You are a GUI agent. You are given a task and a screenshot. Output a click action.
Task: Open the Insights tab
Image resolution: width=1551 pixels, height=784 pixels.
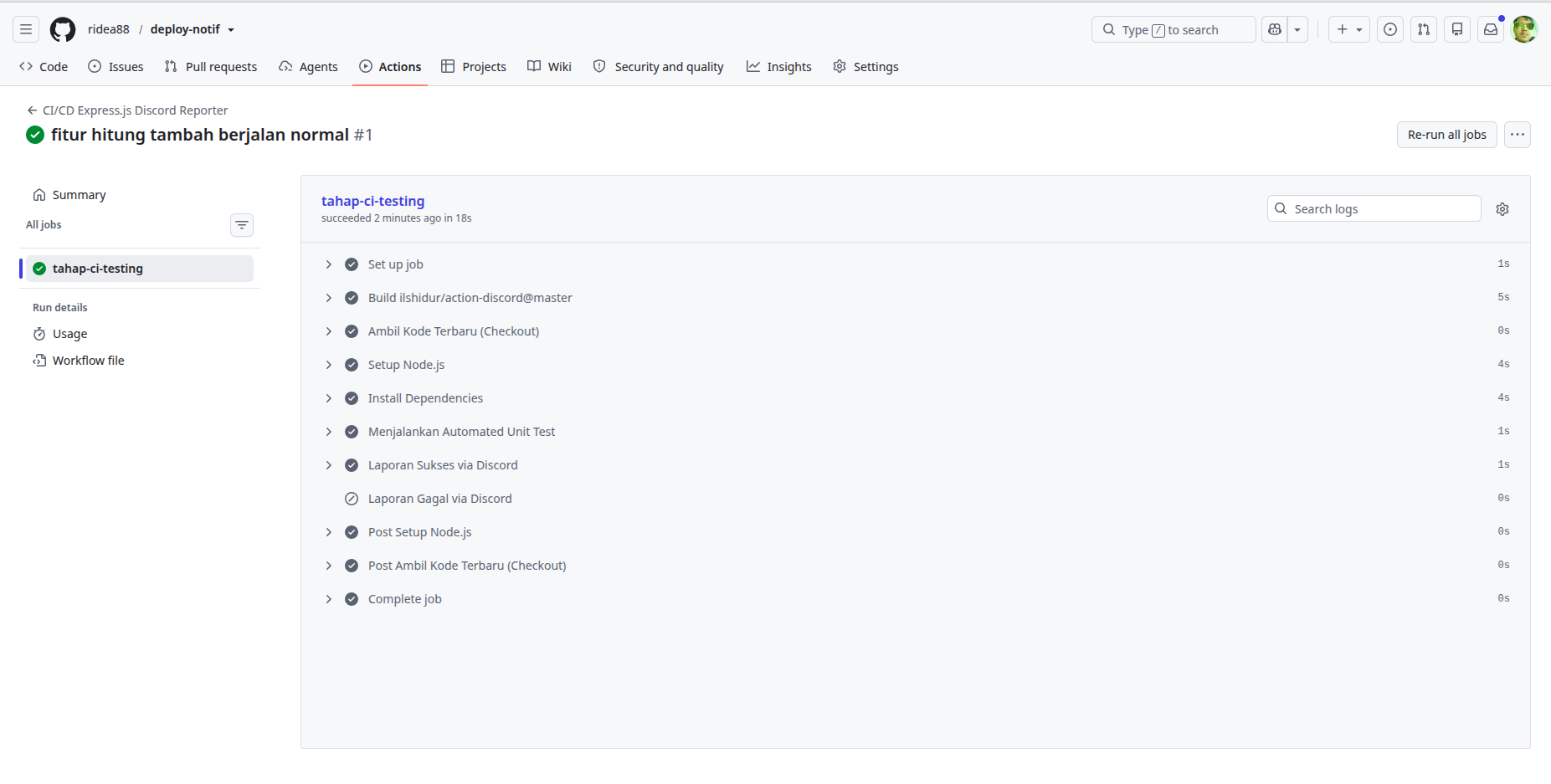tap(779, 67)
